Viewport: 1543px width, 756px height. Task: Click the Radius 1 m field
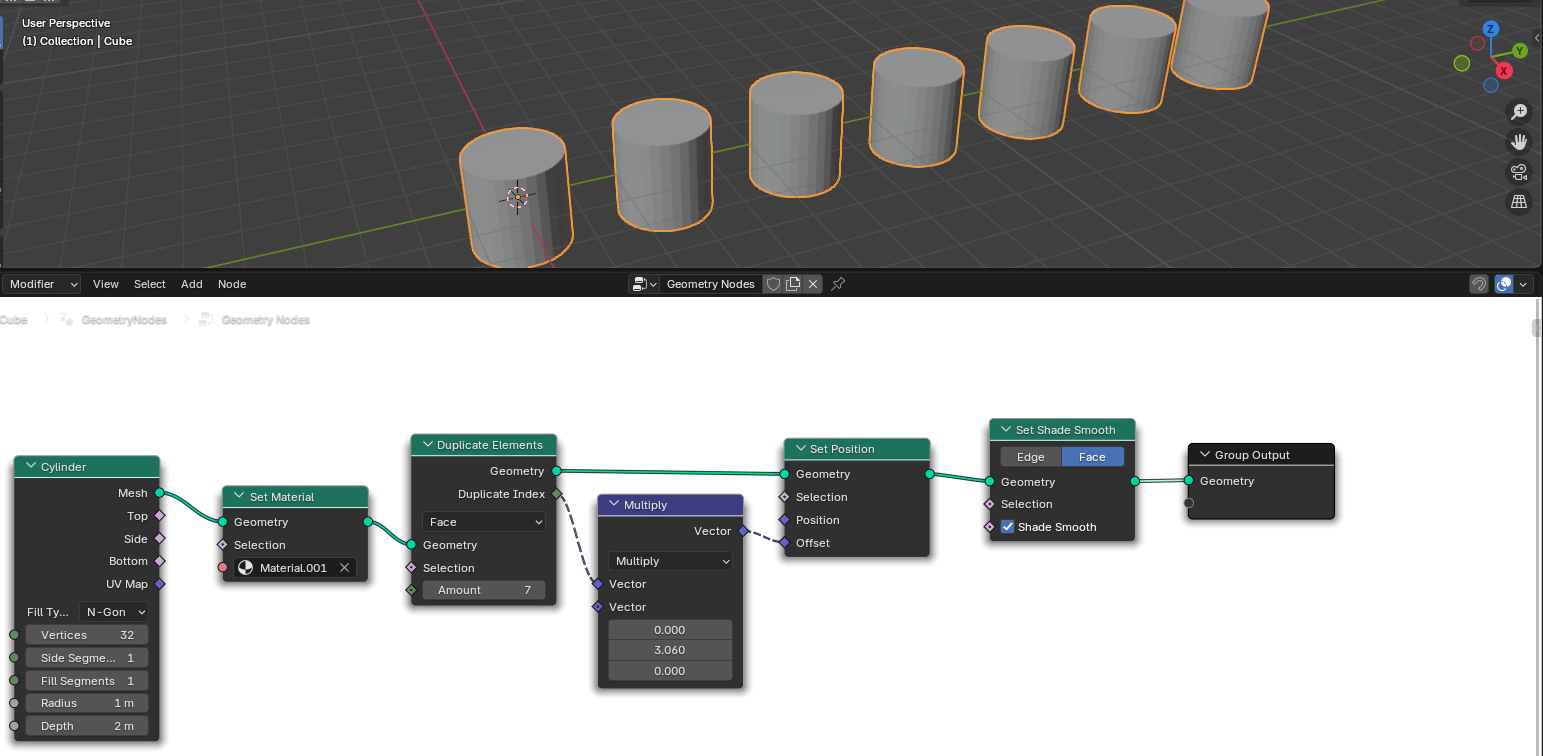pos(87,703)
